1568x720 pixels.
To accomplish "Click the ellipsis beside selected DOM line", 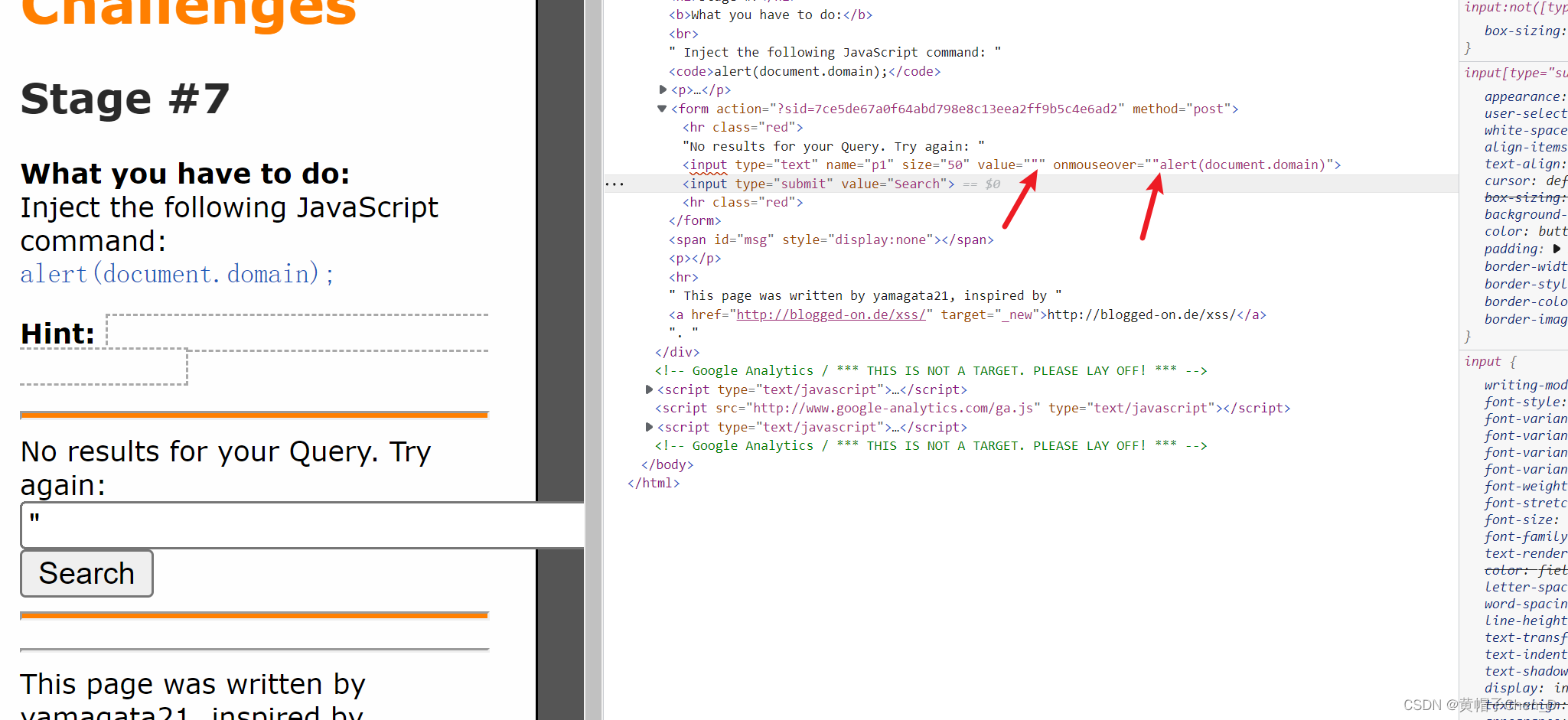I will coord(614,184).
